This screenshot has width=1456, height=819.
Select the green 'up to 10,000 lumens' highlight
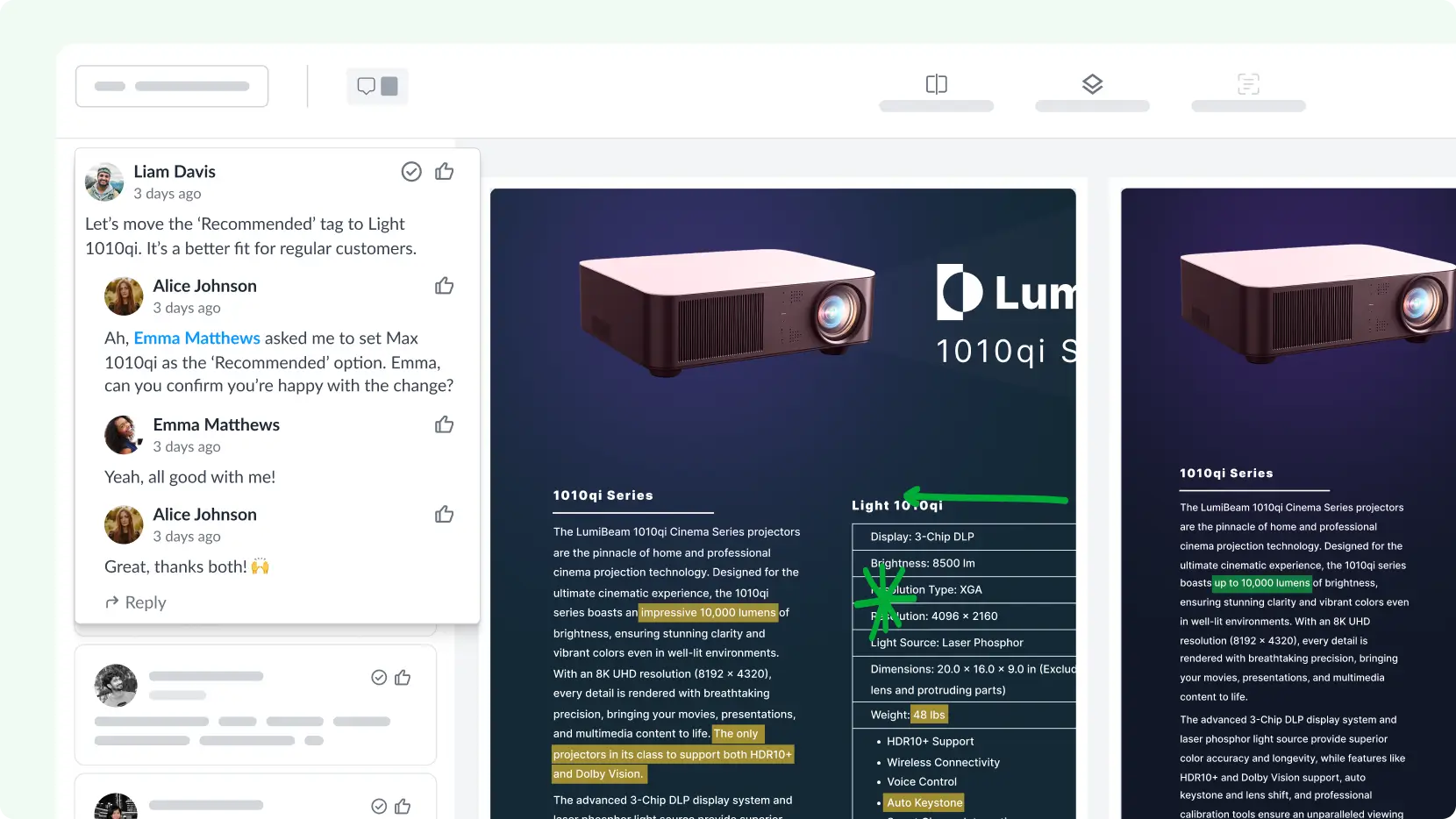point(1261,583)
